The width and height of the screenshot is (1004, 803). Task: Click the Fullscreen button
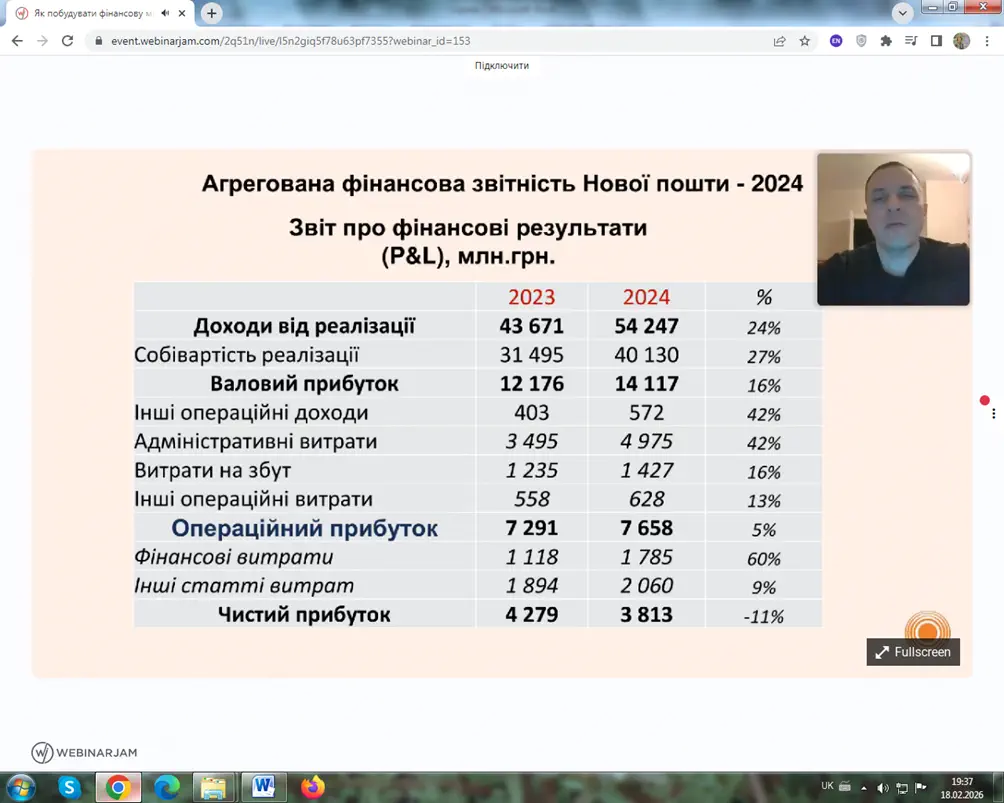[x=913, y=652]
